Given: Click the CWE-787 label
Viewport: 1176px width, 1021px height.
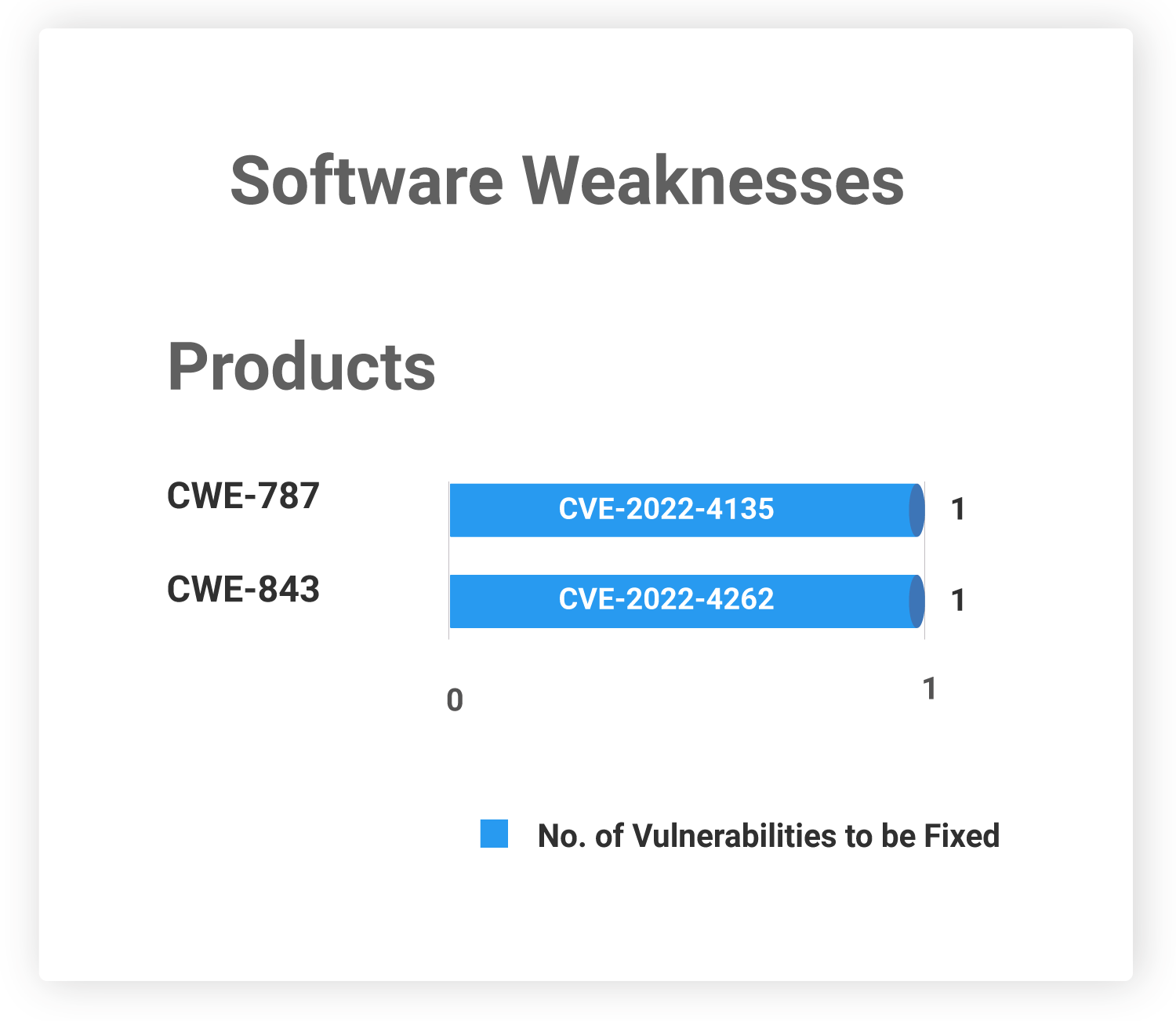Looking at the screenshot, I should 243,496.
